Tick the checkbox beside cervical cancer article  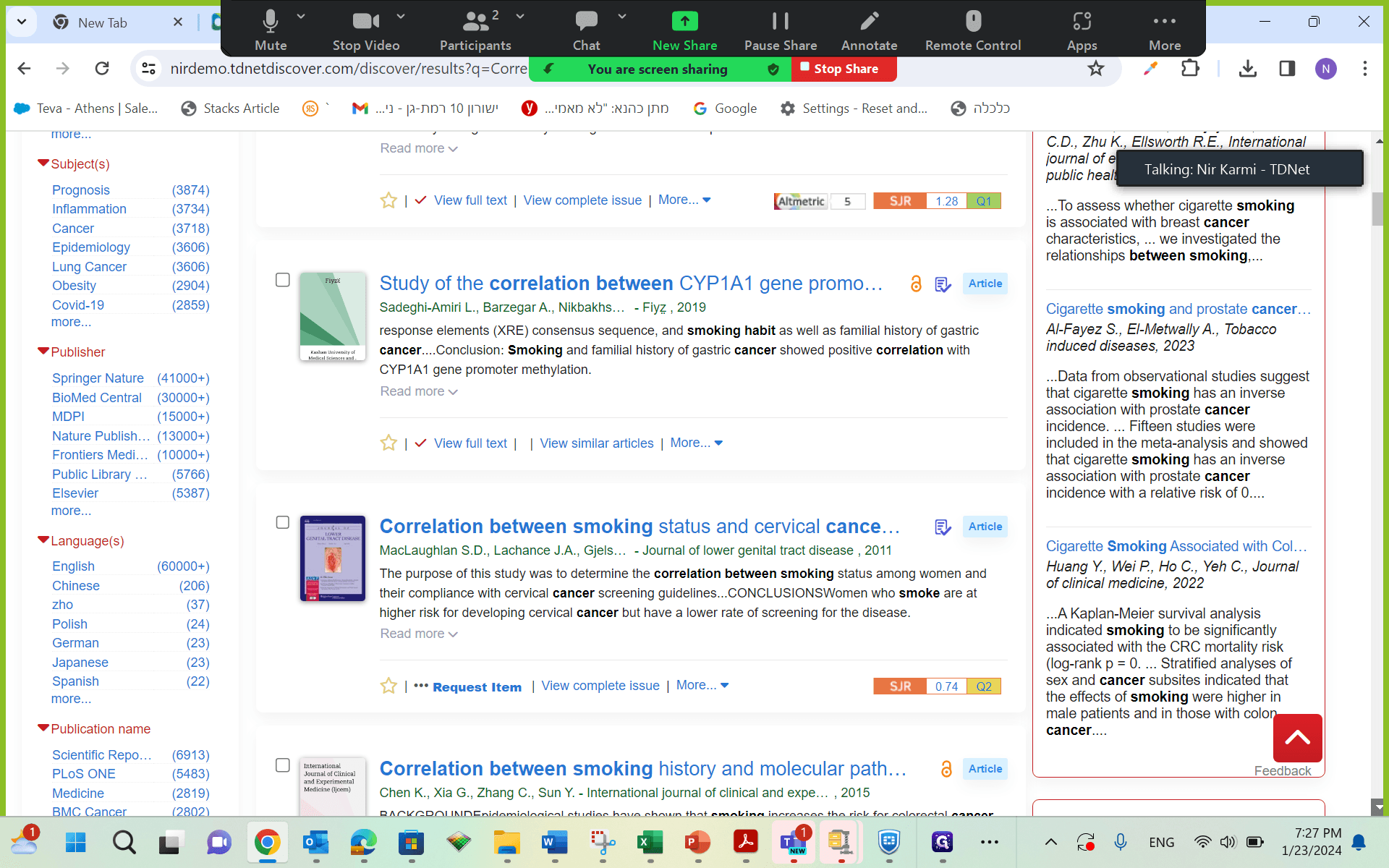(x=283, y=522)
